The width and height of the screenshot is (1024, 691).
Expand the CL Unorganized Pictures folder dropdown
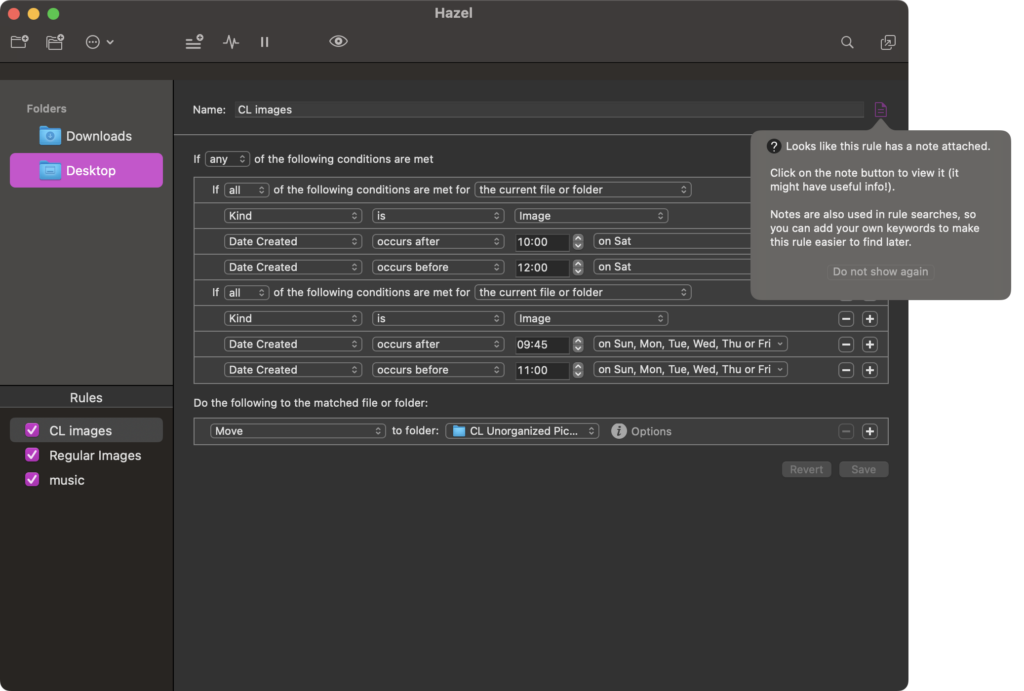point(523,431)
